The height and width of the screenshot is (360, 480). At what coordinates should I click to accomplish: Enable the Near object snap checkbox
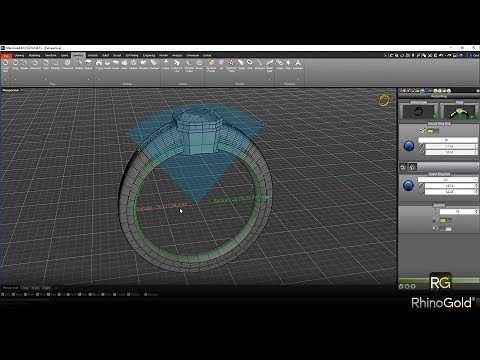click(x=13, y=294)
